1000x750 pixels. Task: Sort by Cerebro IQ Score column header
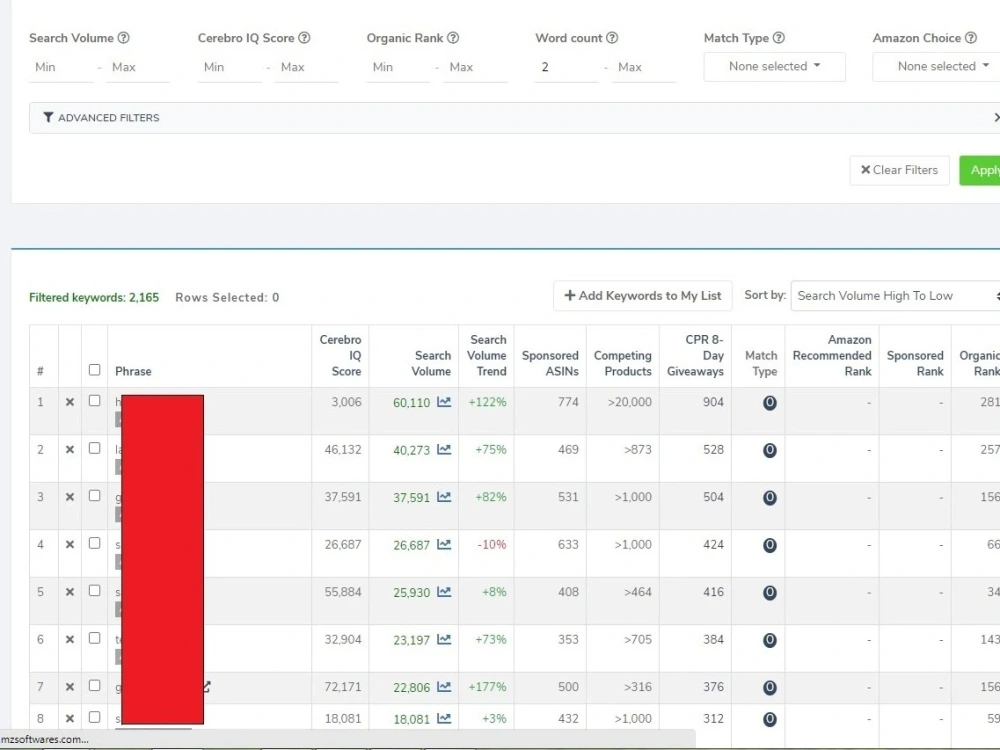341,355
